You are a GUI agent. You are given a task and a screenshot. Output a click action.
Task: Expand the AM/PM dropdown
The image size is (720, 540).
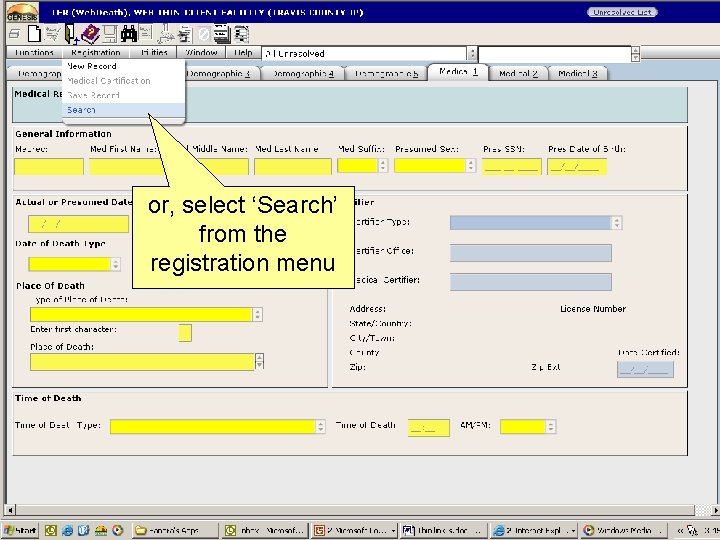551,427
